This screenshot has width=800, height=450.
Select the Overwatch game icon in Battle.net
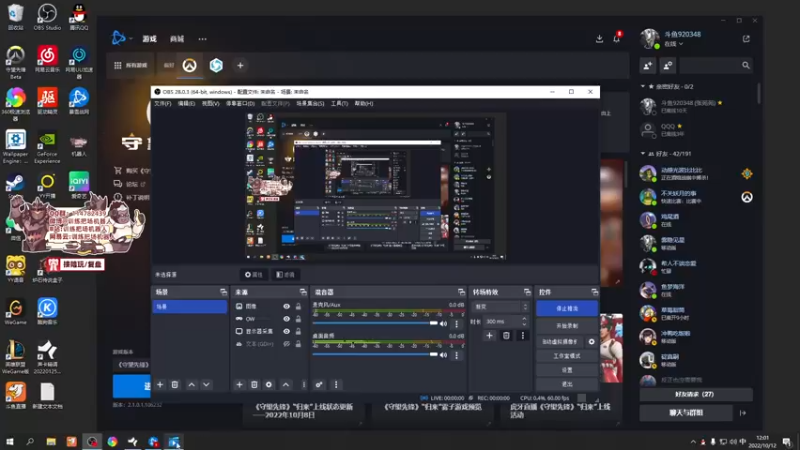coord(190,65)
